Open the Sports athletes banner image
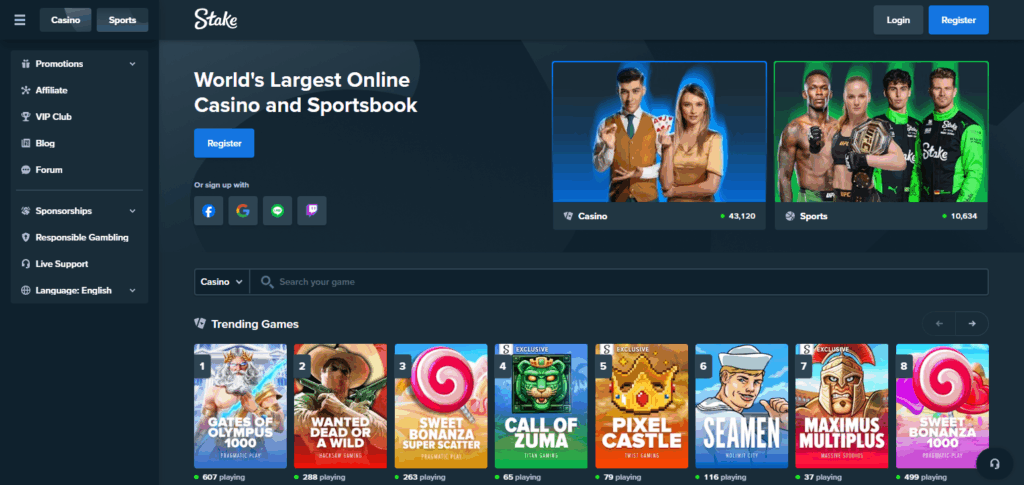 click(x=881, y=132)
